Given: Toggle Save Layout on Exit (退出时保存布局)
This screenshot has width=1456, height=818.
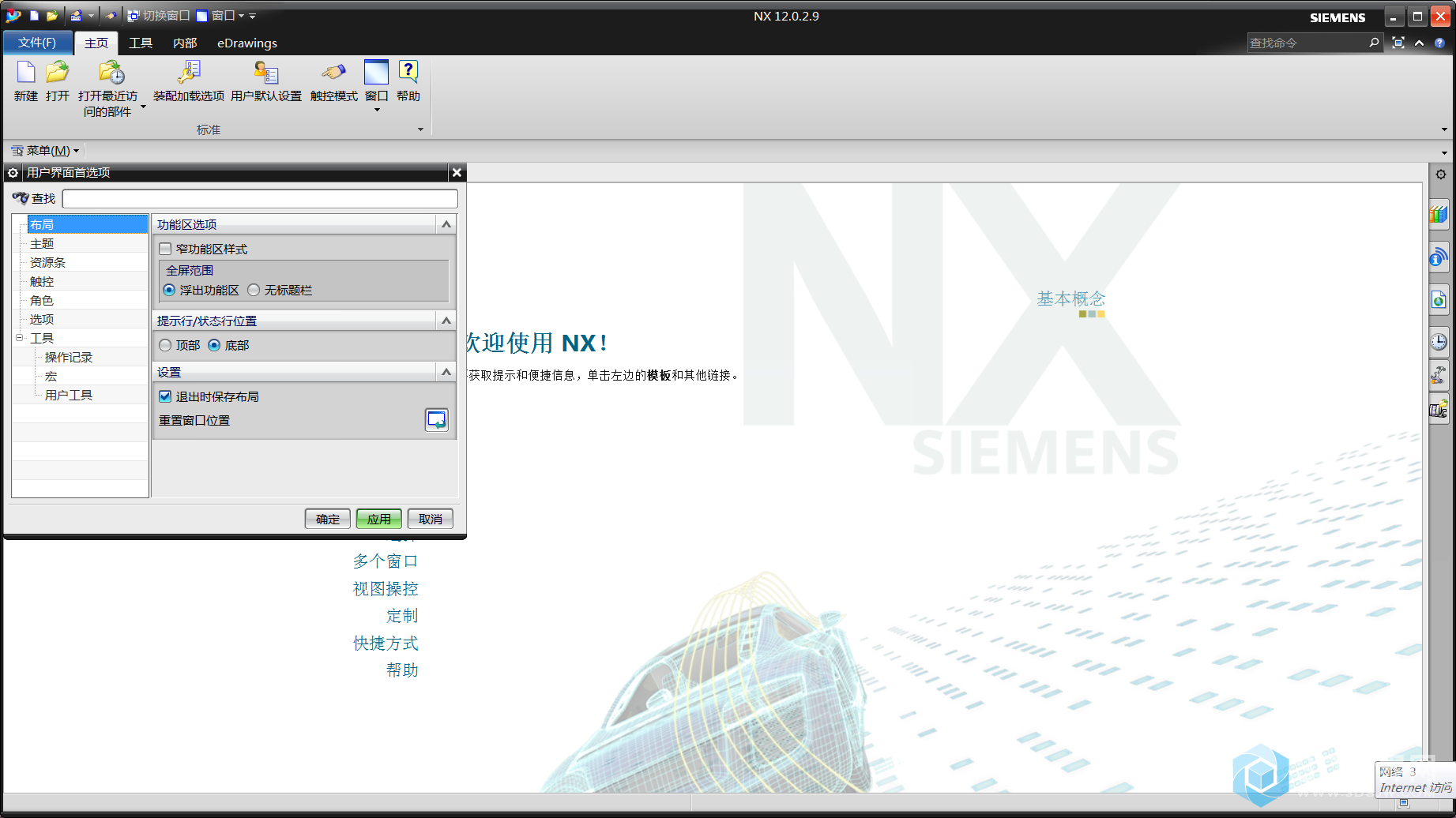Looking at the screenshot, I should [165, 396].
